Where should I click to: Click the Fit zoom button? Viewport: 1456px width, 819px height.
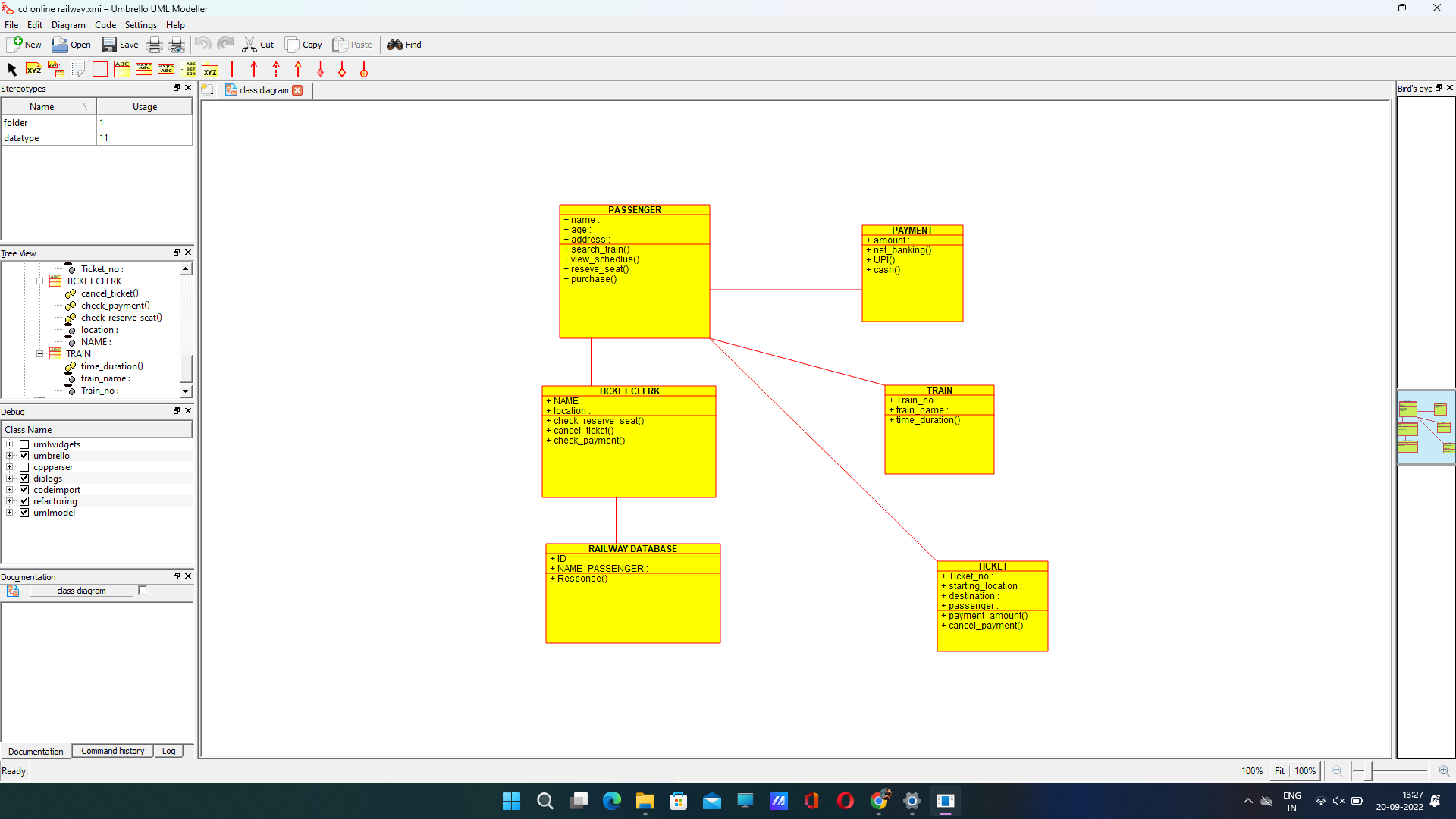coord(1279,771)
